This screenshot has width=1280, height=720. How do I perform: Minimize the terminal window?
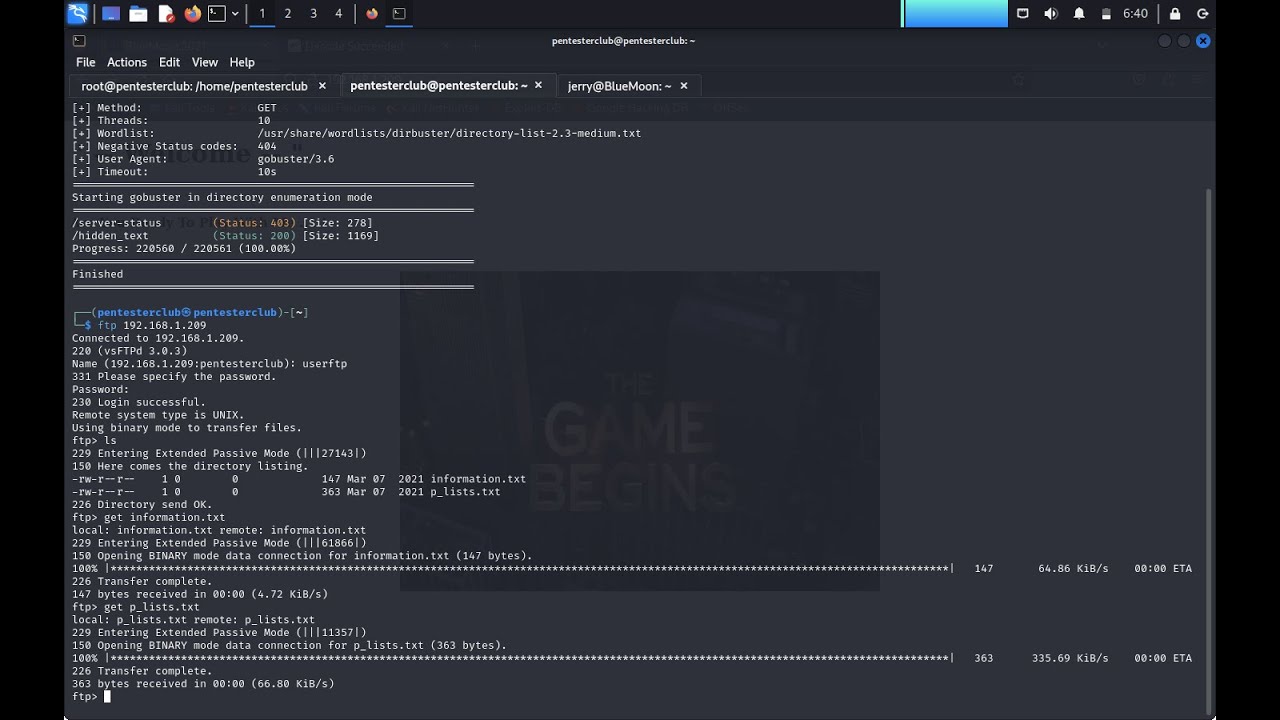click(x=1164, y=41)
